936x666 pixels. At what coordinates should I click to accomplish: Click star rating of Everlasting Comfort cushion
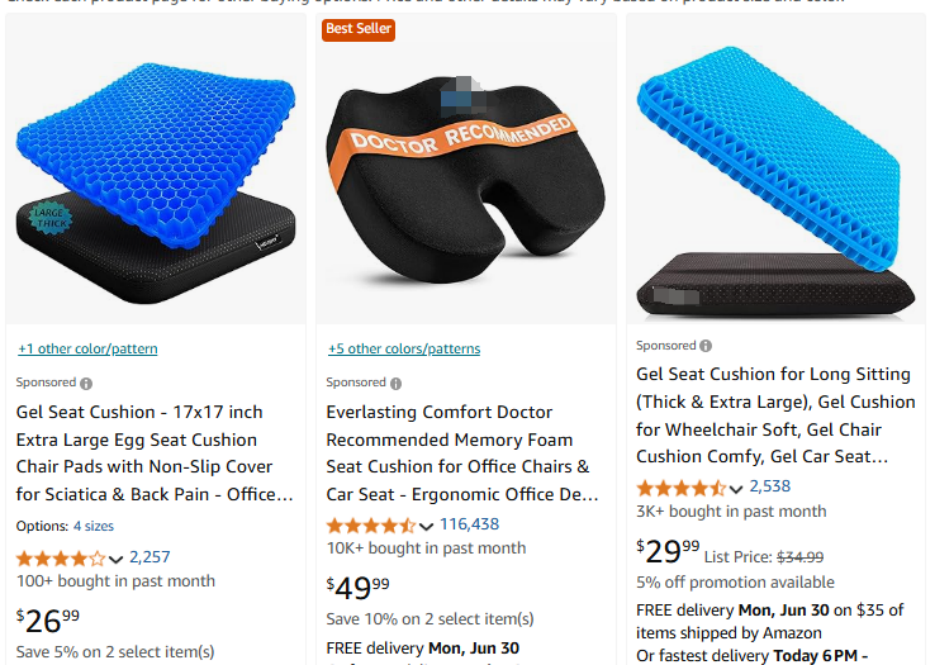[x=371, y=526]
